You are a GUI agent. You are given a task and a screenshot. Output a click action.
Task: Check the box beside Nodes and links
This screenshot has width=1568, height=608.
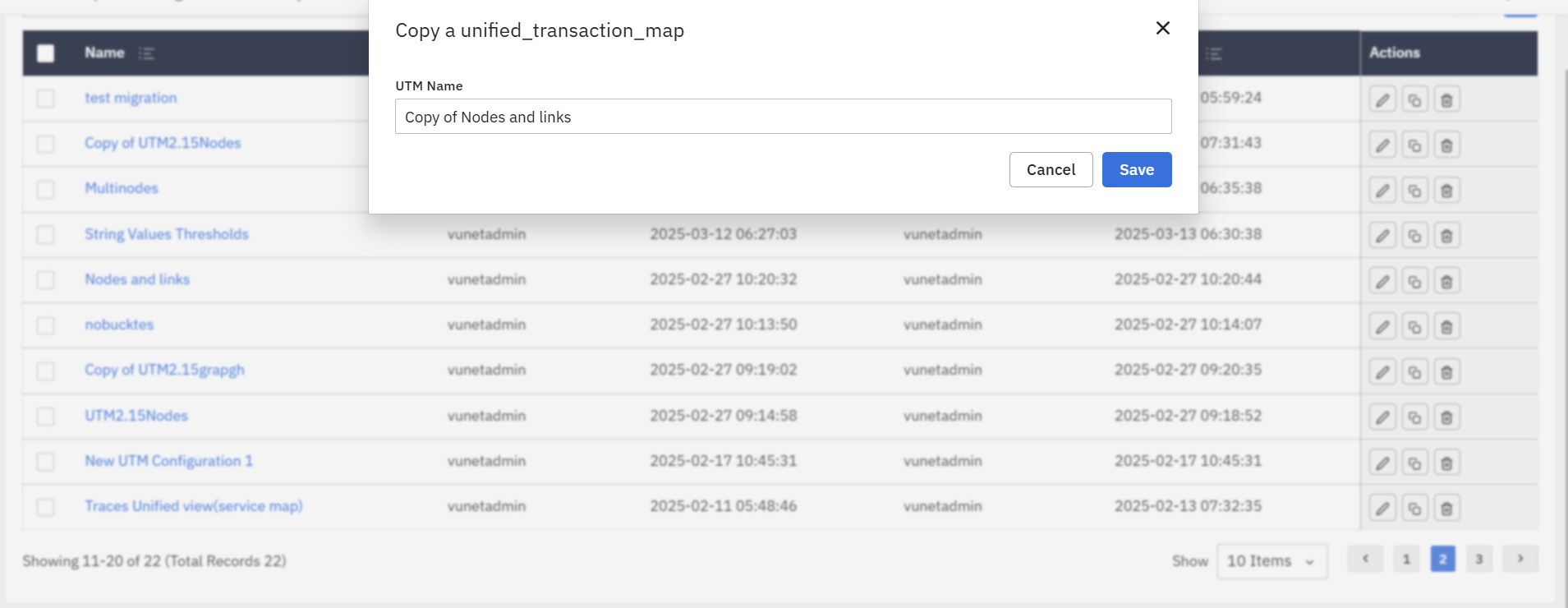pos(46,280)
